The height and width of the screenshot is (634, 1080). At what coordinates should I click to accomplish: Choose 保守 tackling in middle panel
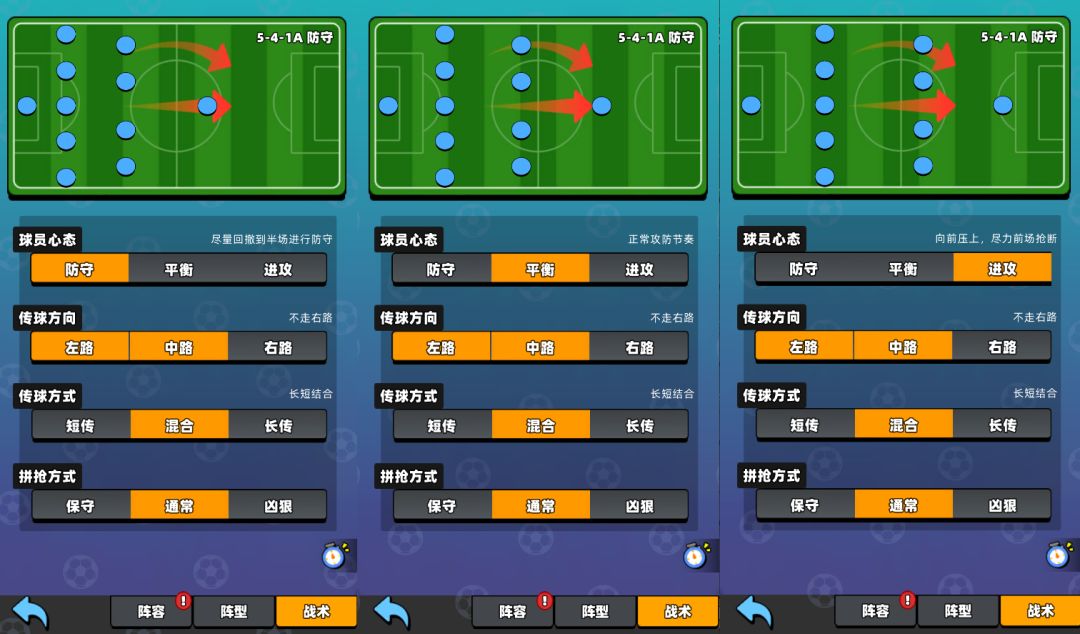pyautogui.click(x=442, y=506)
